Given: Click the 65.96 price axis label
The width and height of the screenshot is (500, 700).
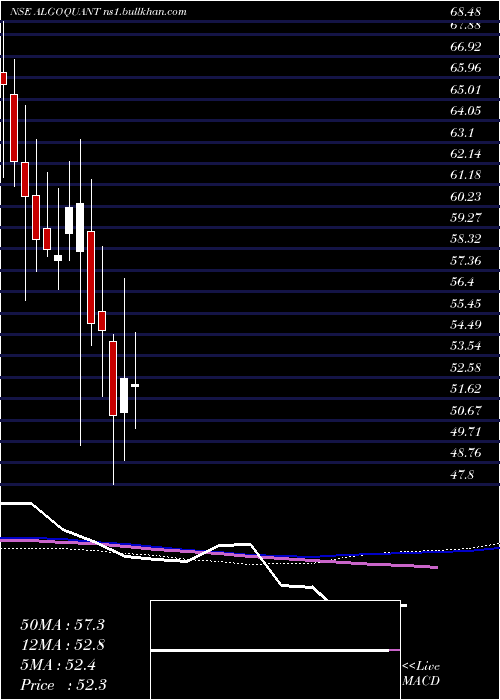Looking at the screenshot, I should [466, 68].
